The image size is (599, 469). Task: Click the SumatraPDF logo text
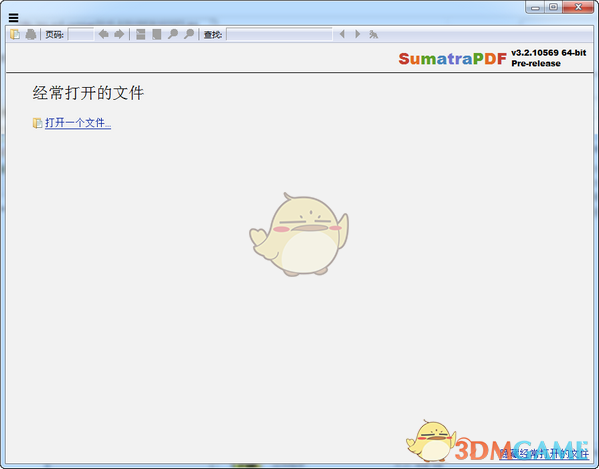pos(453,59)
